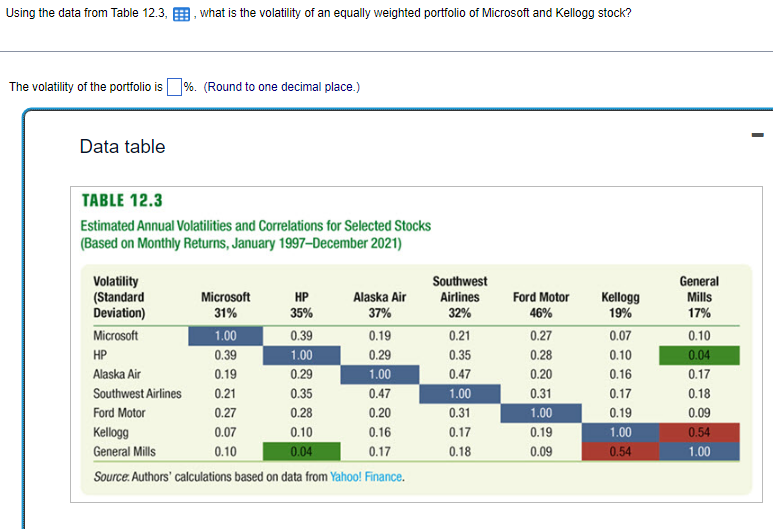Click the TABLE 12.3 heading
The height and width of the screenshot is (529, 773).
tap(122, 201)
